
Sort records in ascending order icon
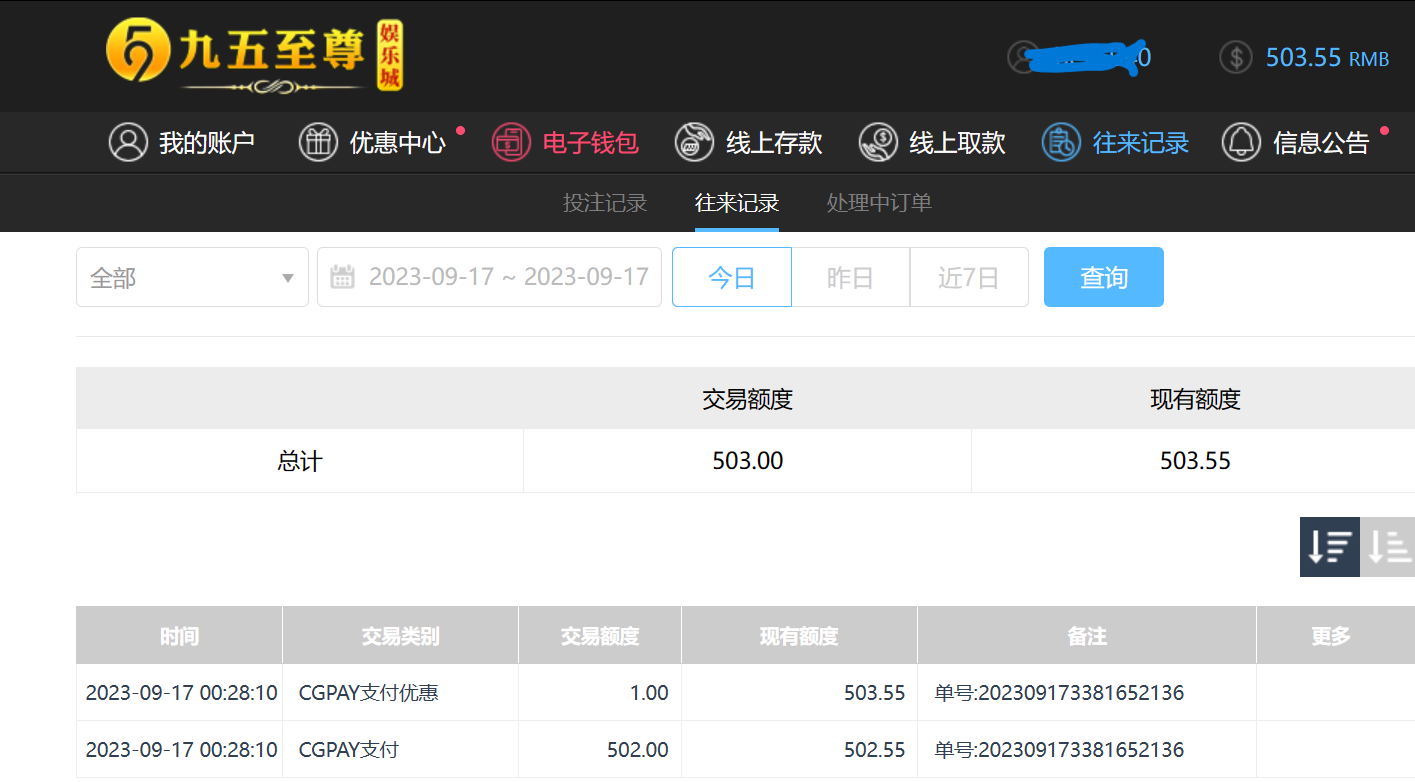(x=1388, y=547)
